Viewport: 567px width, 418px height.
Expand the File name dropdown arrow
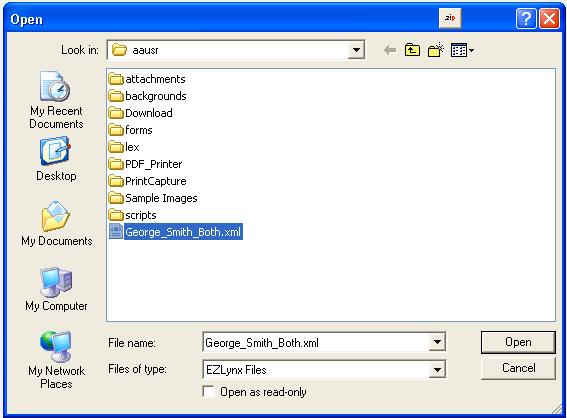coord(437,342)
